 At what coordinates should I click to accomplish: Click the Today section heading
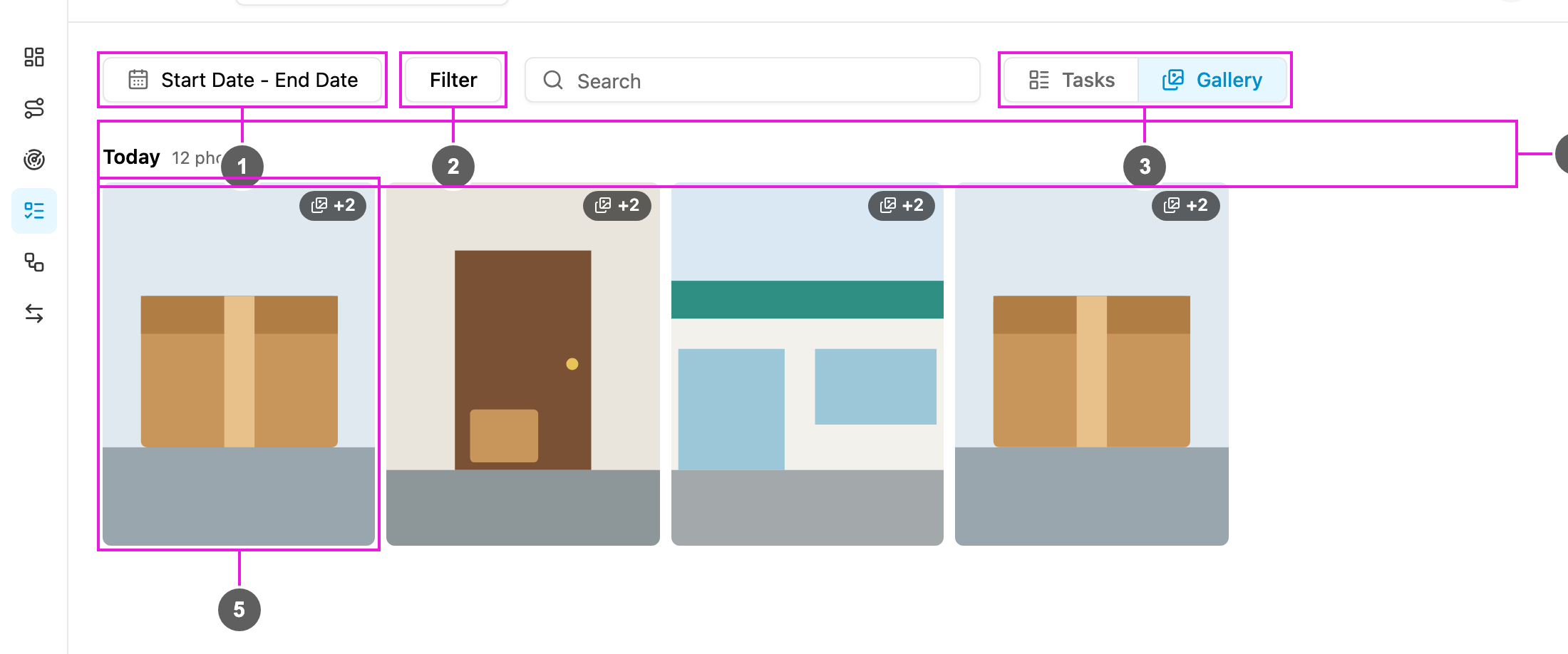[x=132, y=157]
